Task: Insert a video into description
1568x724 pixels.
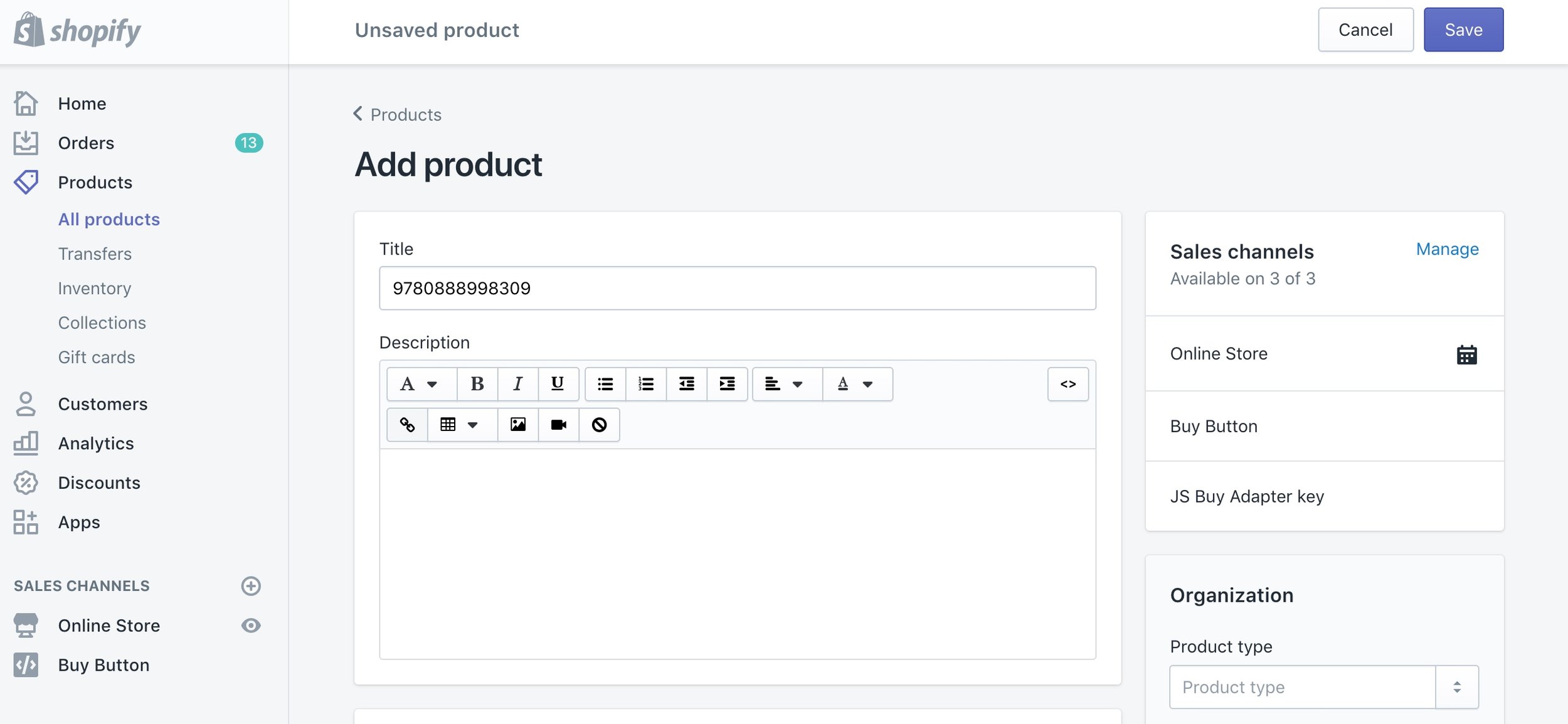Action: pyautogui.click(x=558, y=425)
